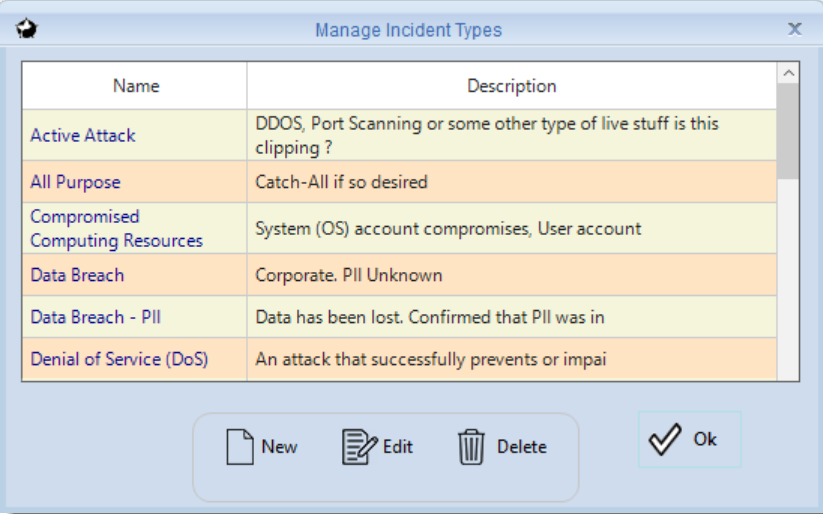The height and width of the screenshot is (514, 823).
Task: Sort by the Name column header
Action: [x=135, y=86]
